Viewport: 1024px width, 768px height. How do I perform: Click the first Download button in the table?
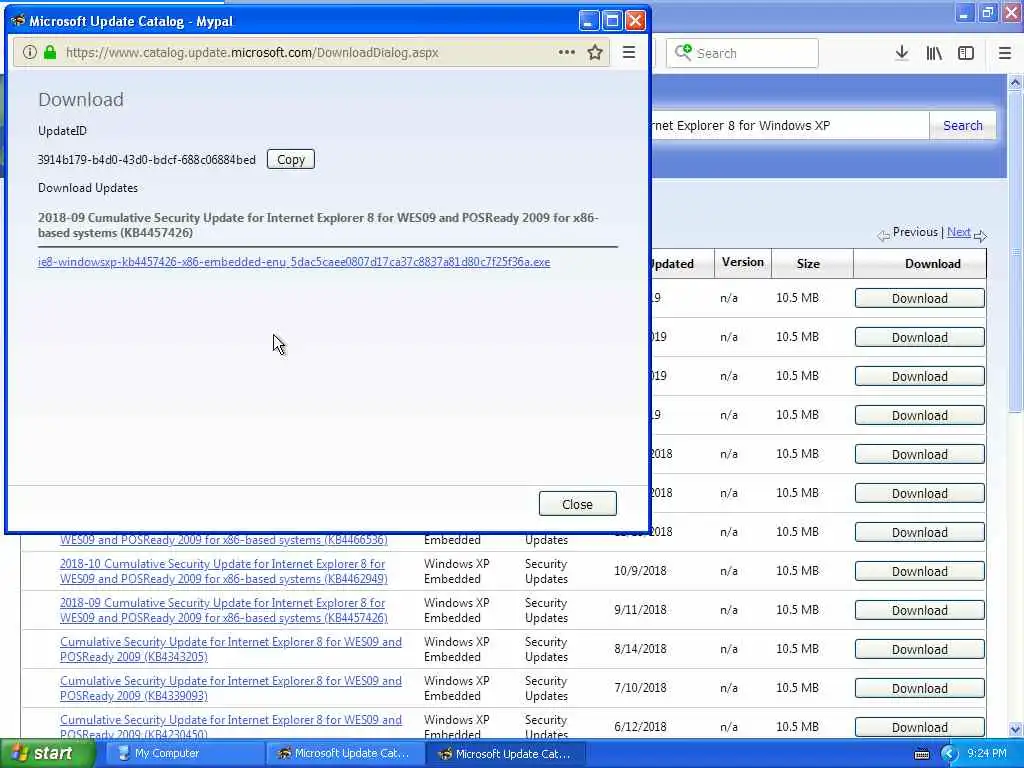click(920, 298)
